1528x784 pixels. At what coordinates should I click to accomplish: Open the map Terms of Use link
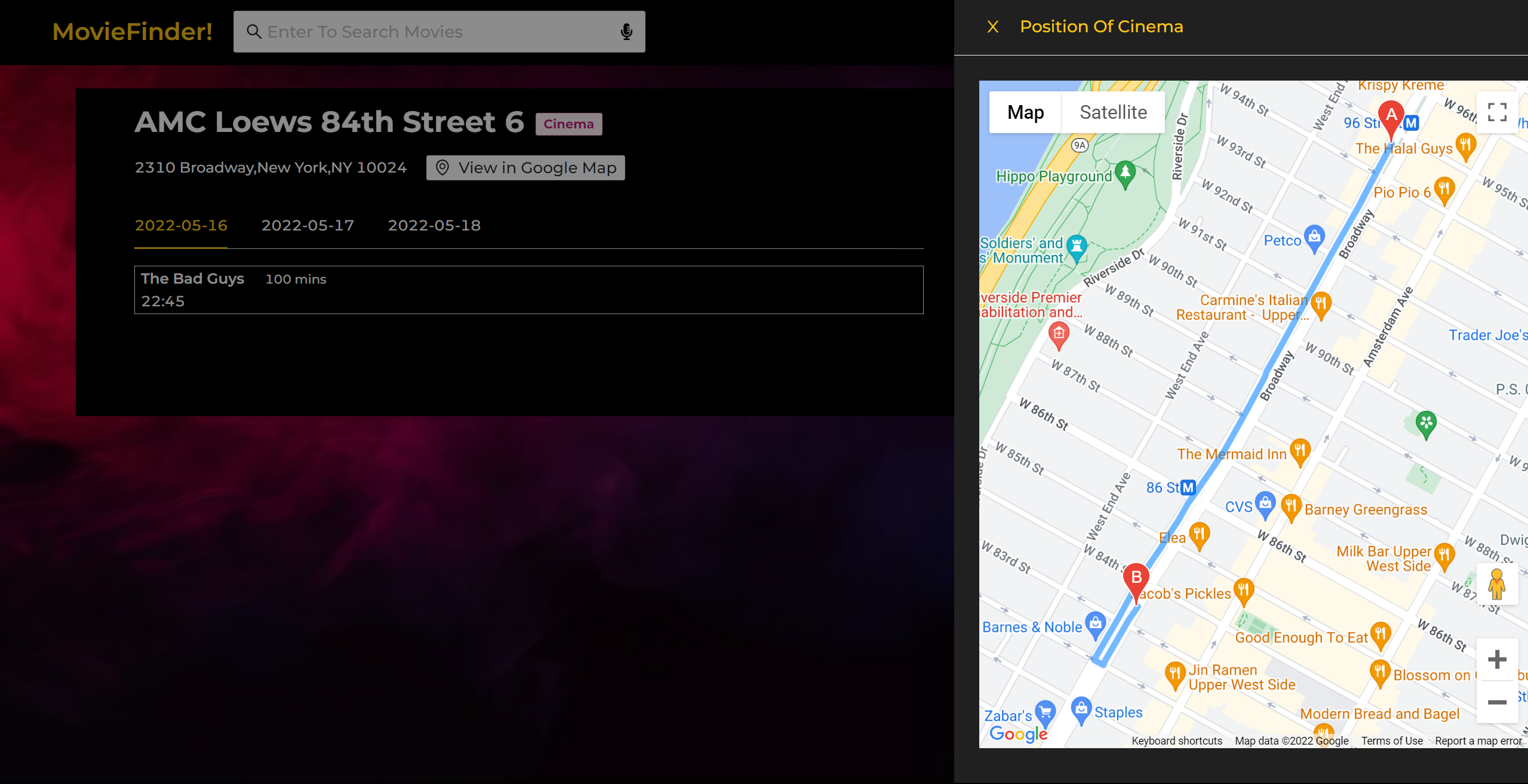1391,741
